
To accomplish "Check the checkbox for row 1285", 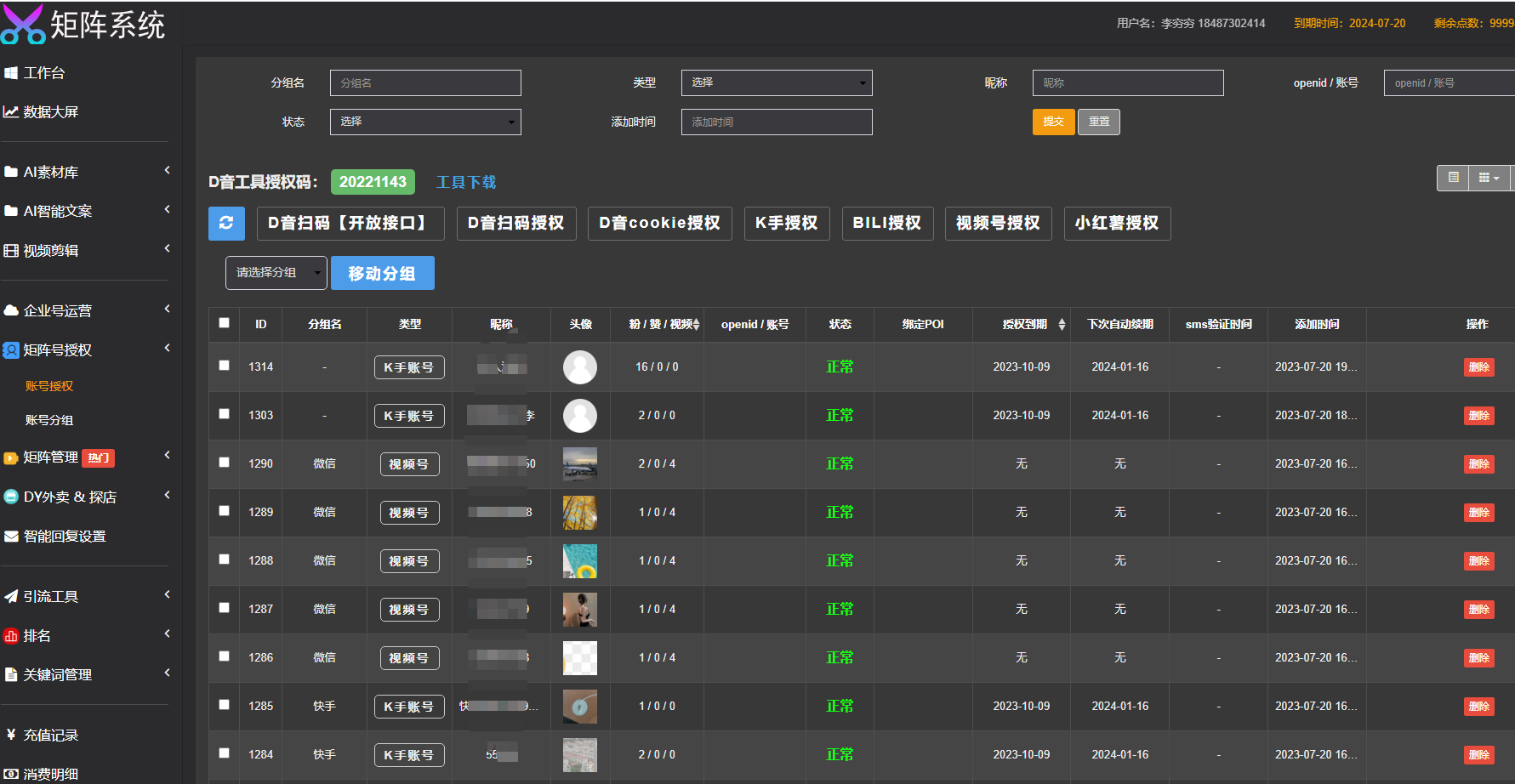I will pos(225,705).
